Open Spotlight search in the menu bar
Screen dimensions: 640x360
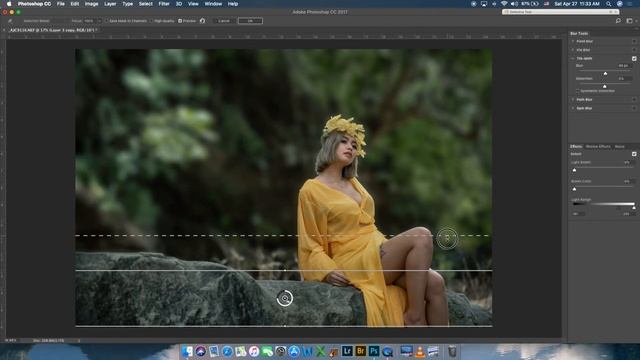click(609, 4)
